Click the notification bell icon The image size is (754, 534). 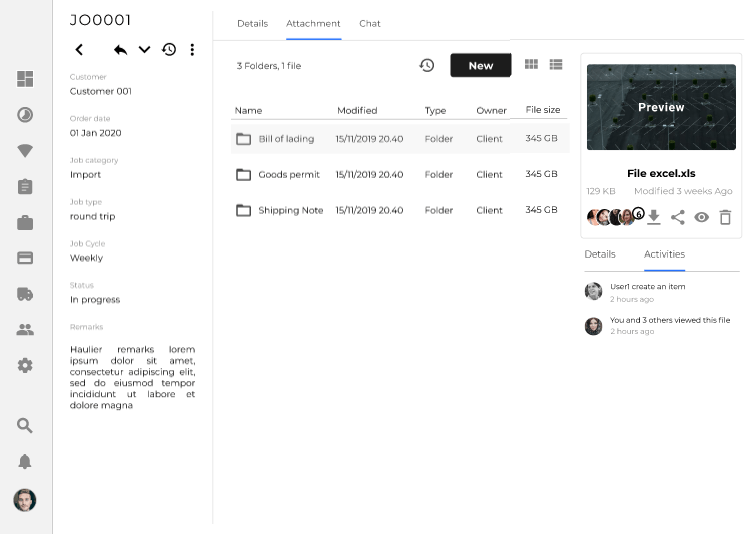[x=25, y=461]
